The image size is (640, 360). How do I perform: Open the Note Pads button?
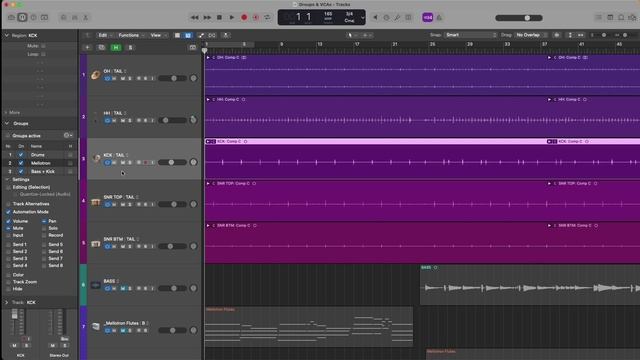click(610, 18)
